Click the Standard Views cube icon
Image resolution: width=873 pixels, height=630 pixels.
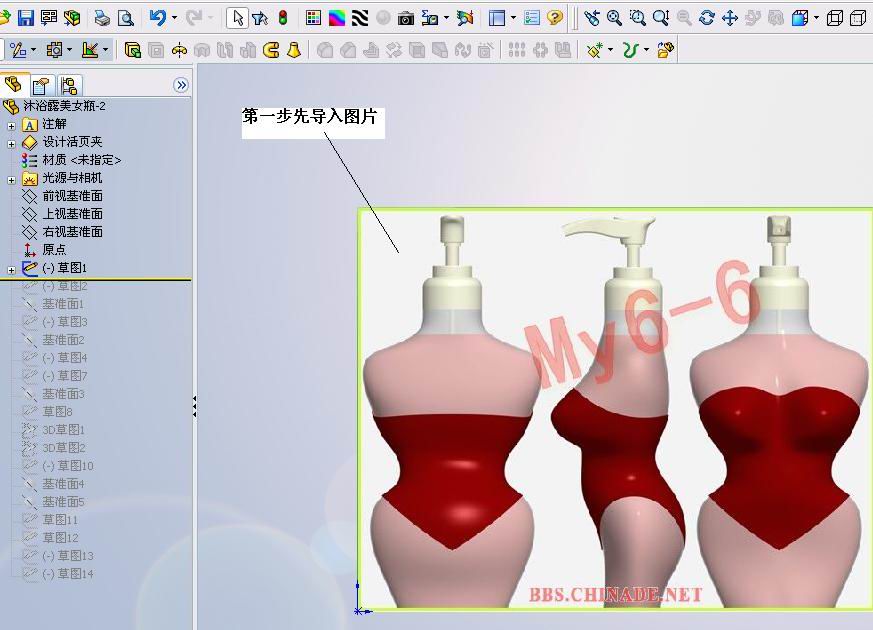click(x=800, y=18)
